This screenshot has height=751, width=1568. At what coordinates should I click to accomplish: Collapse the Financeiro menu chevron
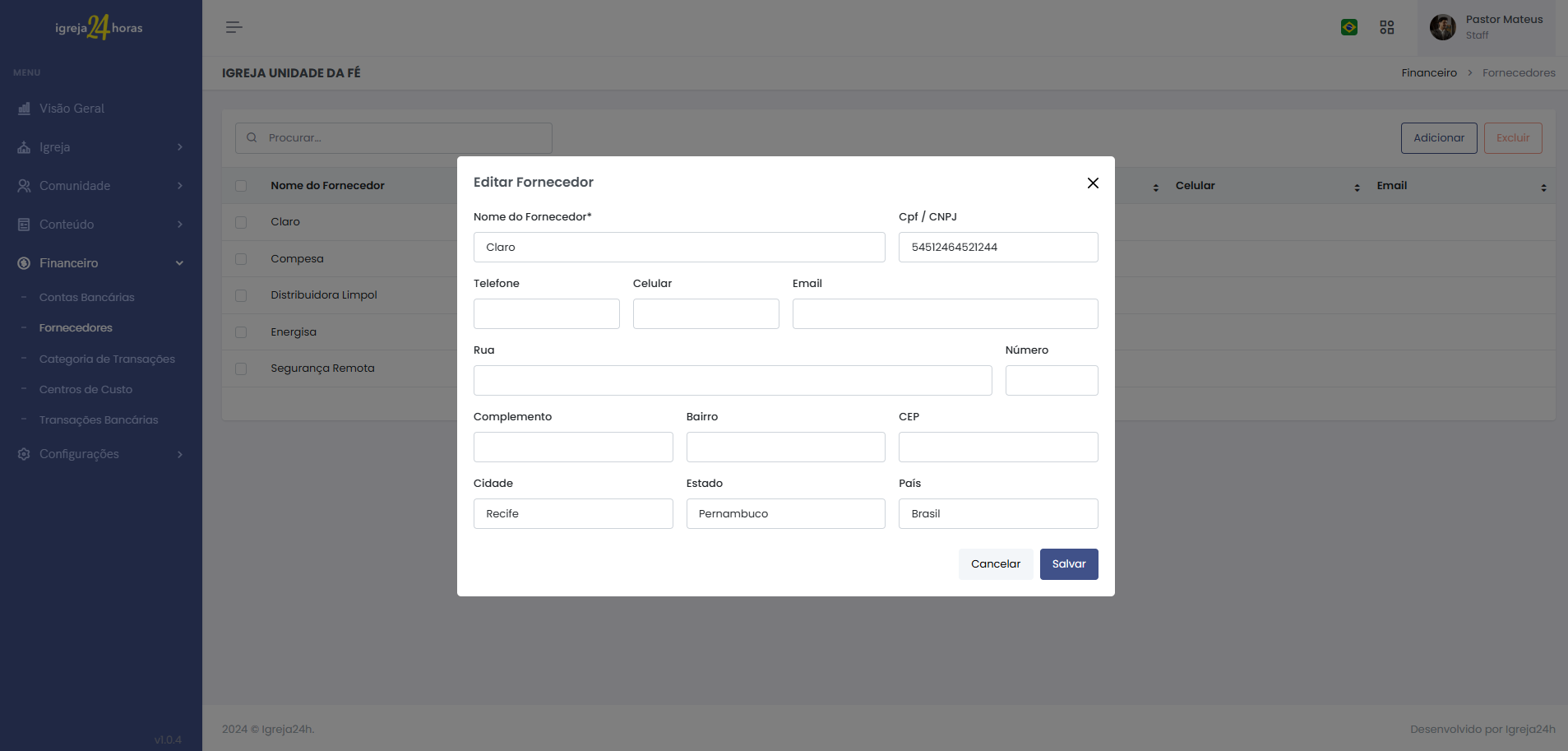pos(180,263)
